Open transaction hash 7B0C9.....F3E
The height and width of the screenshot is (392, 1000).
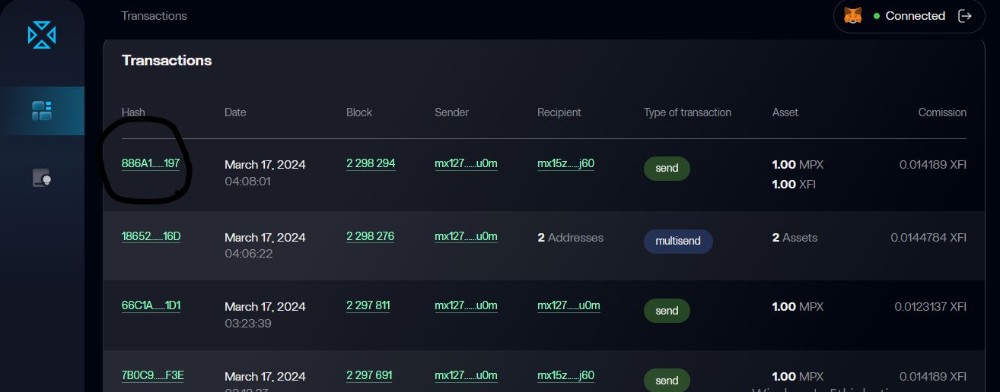point(152,375)
